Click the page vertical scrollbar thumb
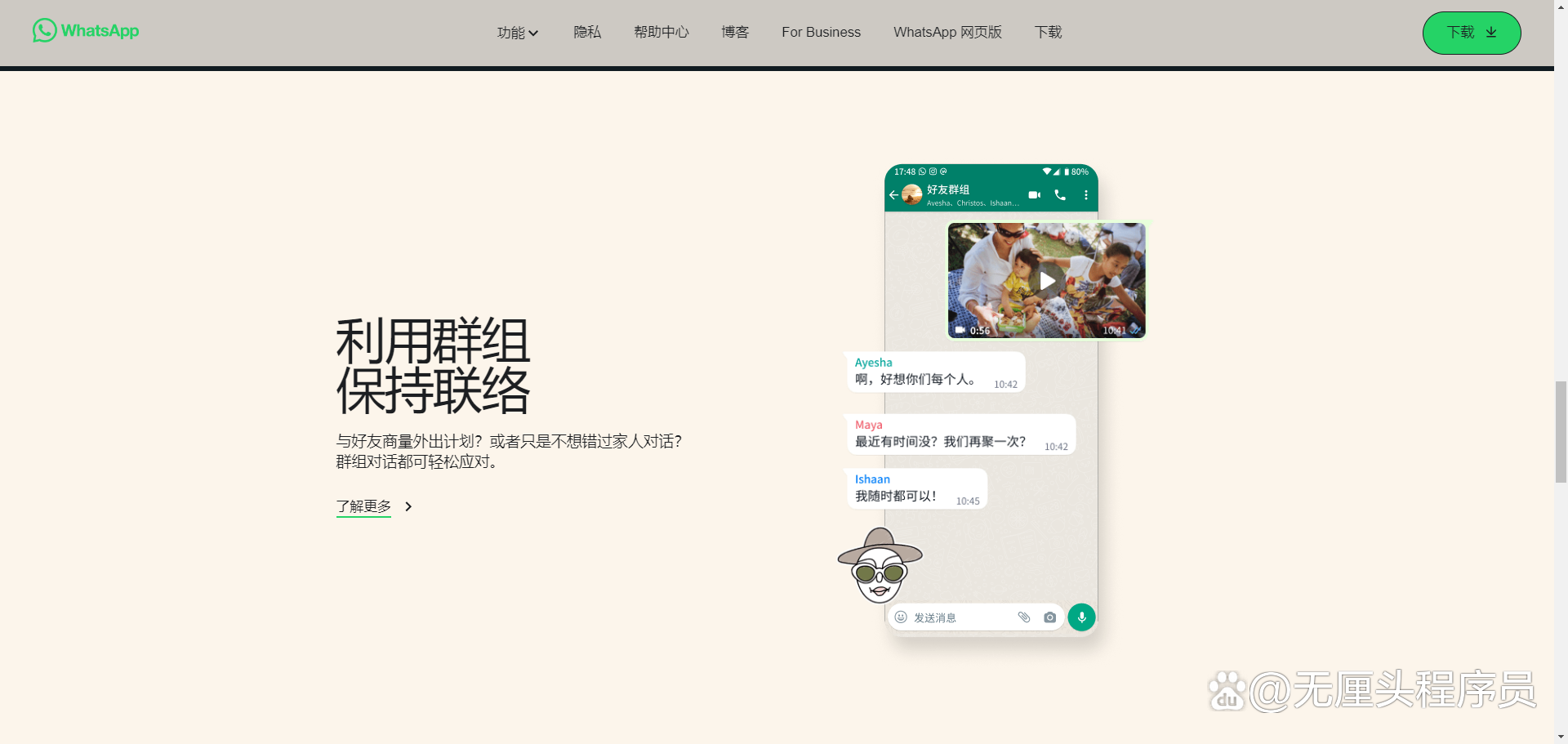This screenshot has width=1568, height=744. point(1561,432)
